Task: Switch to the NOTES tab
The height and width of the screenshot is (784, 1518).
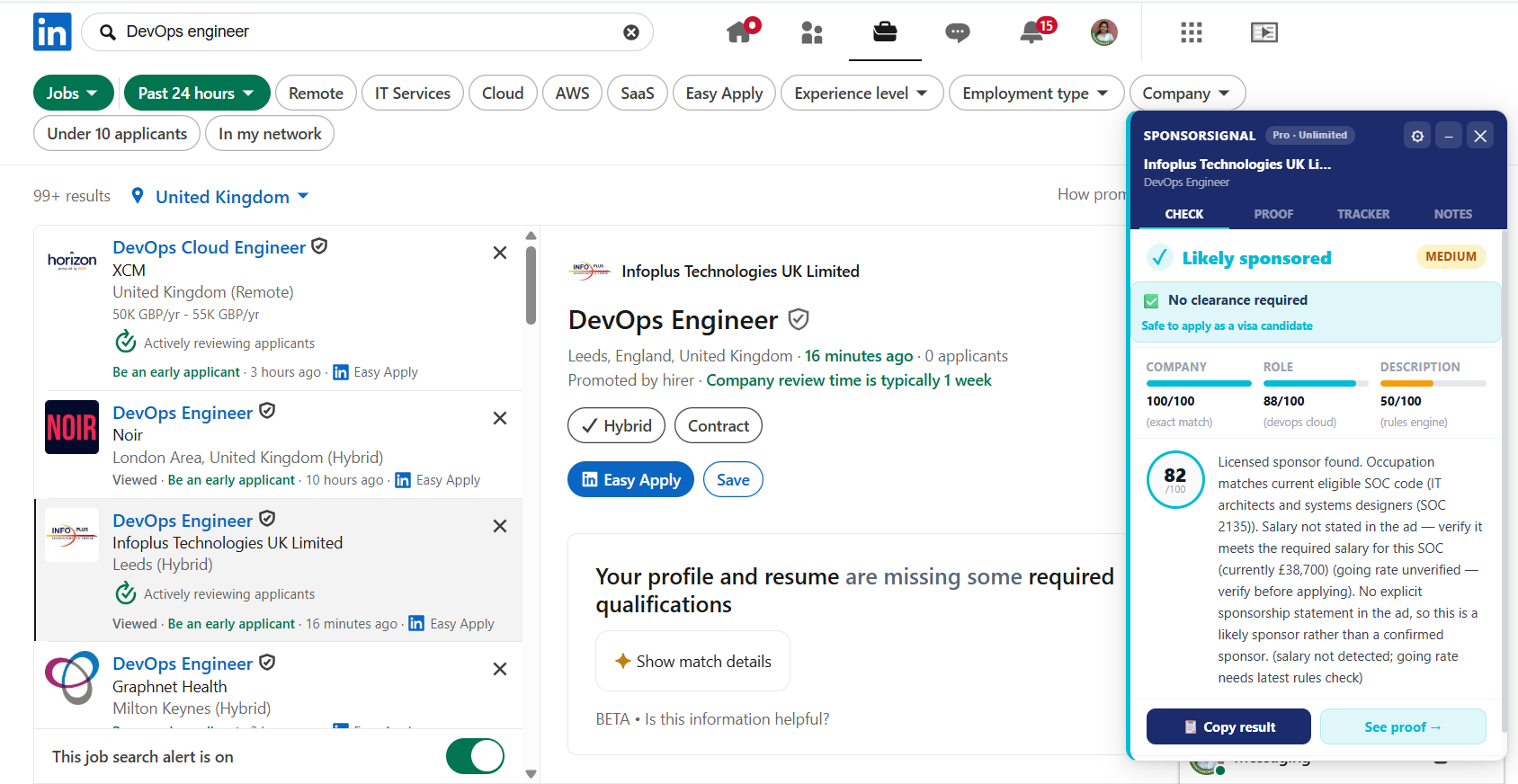Action: tap(1452, 214)
